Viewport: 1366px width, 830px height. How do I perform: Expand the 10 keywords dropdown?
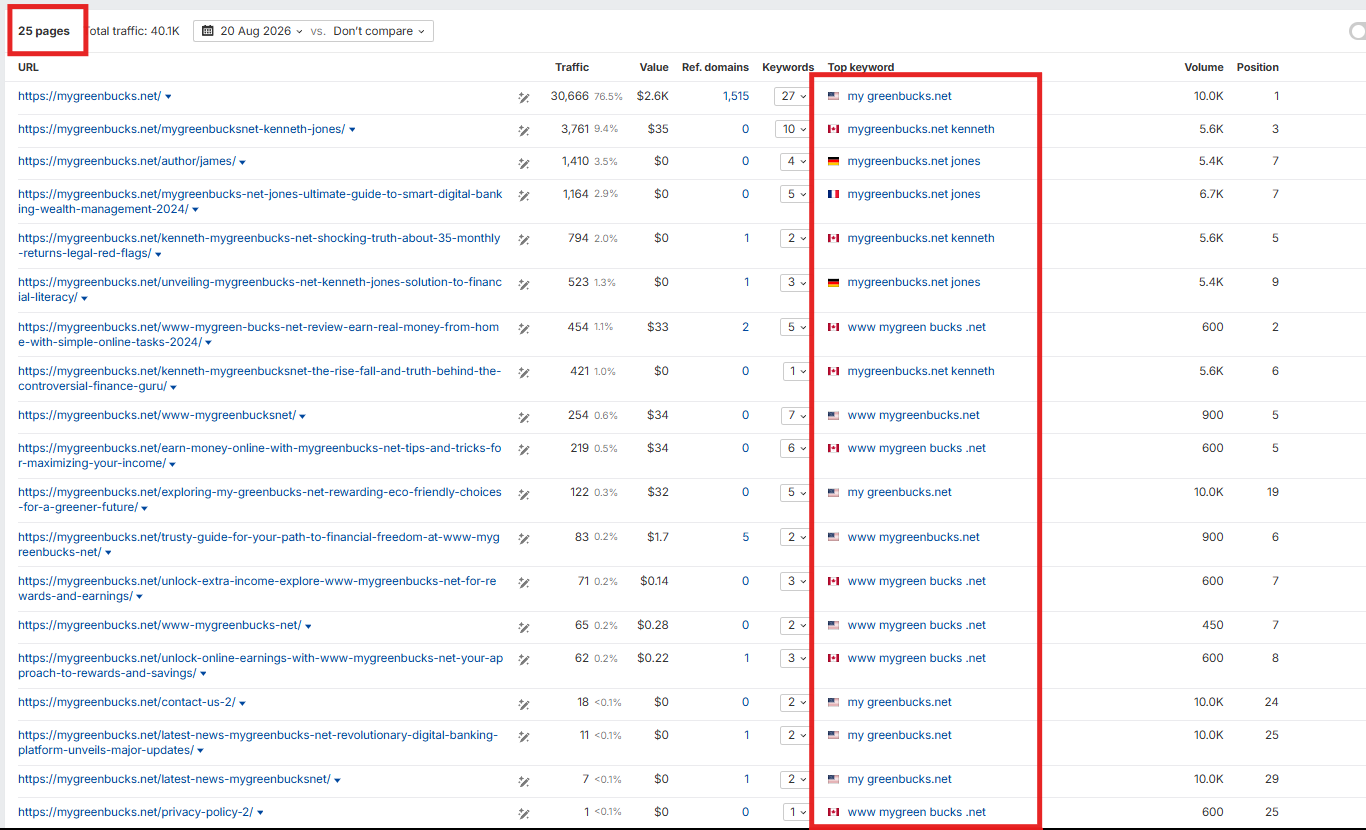click(x=792, y=129)
